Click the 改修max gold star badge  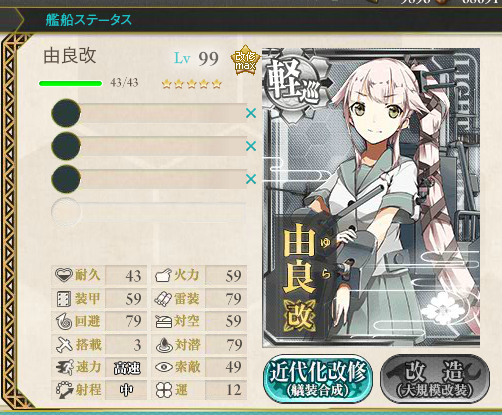point(245,60)
